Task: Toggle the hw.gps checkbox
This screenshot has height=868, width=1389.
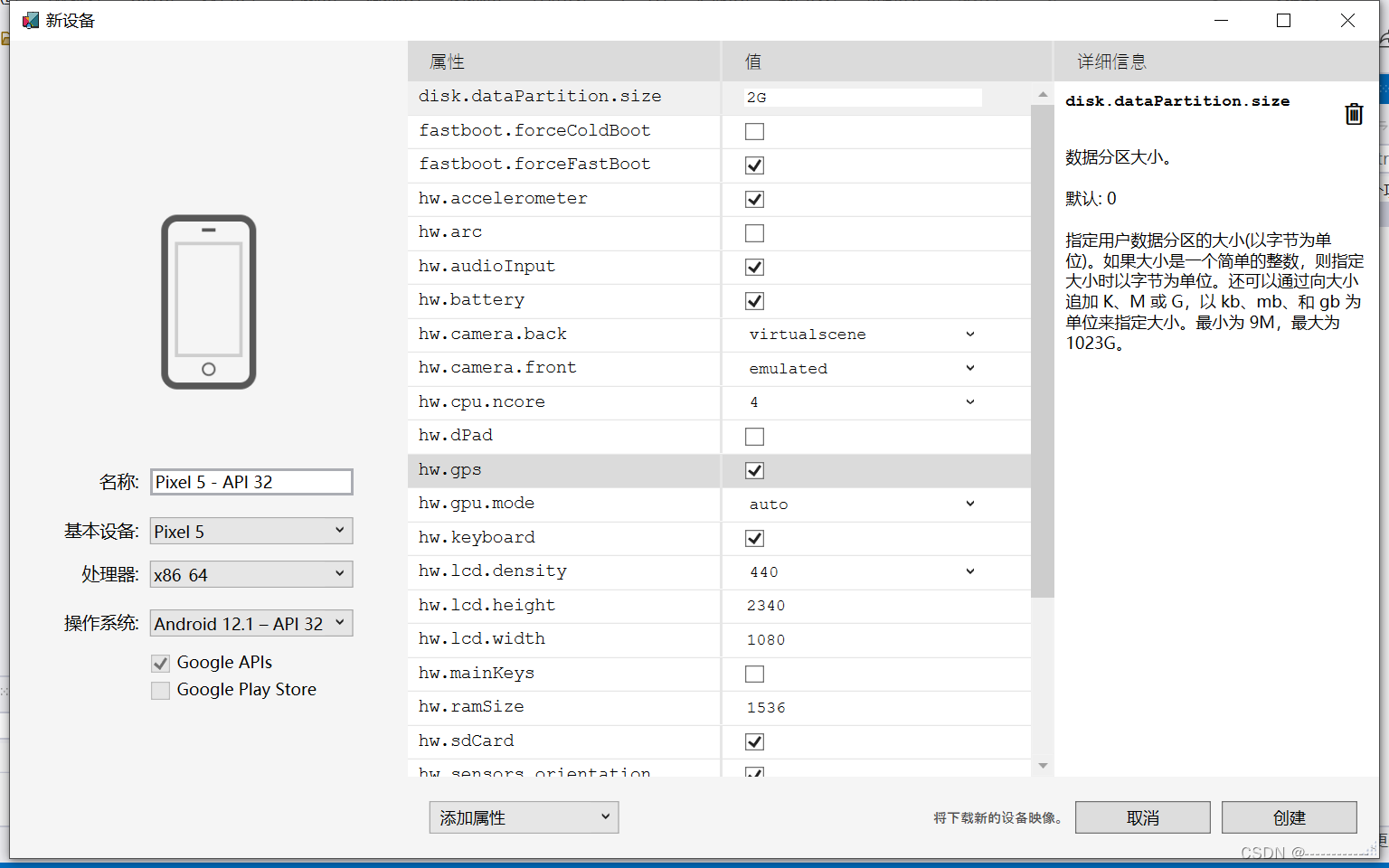Action: (754, 471)
